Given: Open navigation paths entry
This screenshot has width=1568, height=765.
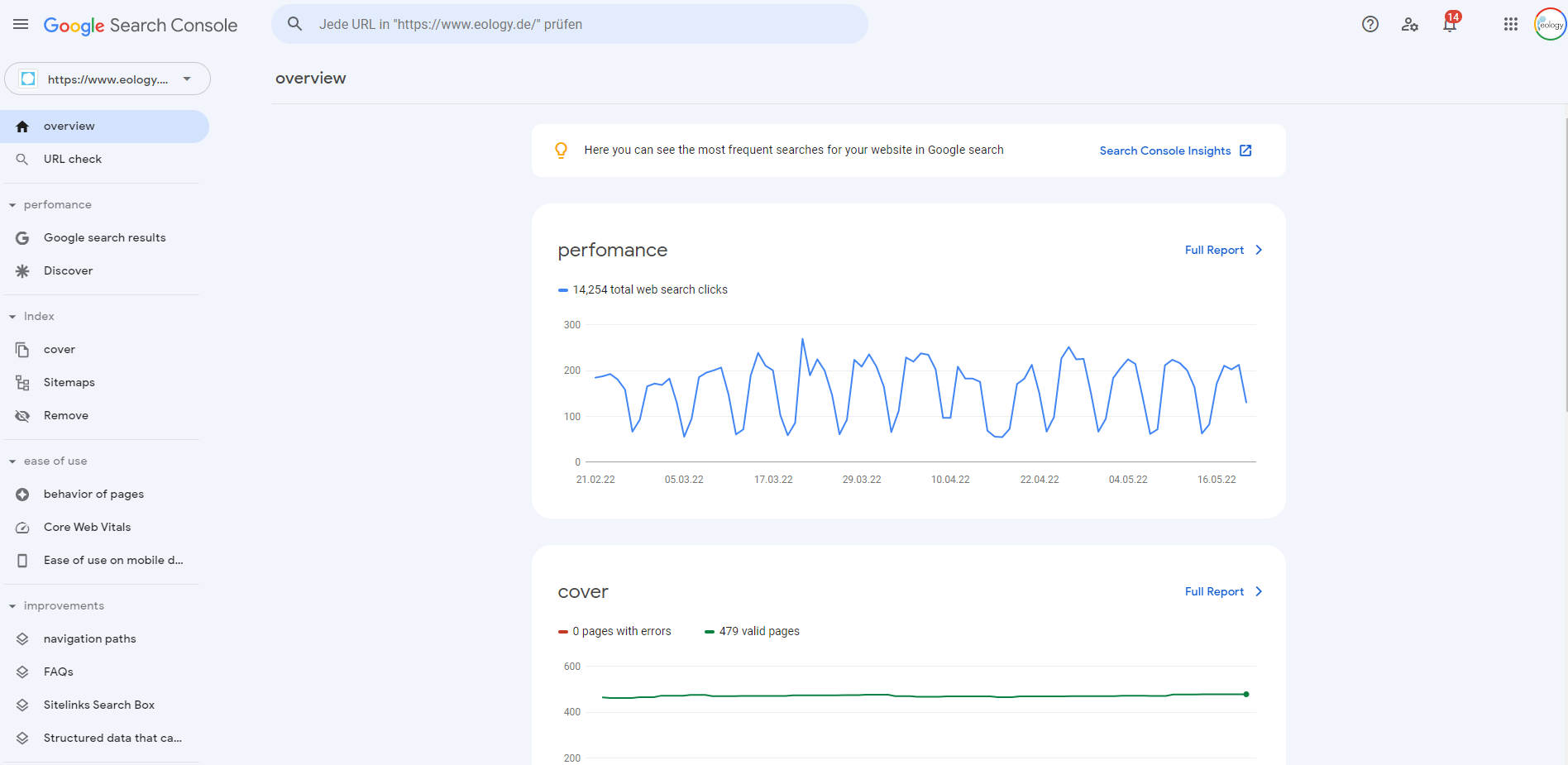Looking at the screenshot, I should [104, 639].
